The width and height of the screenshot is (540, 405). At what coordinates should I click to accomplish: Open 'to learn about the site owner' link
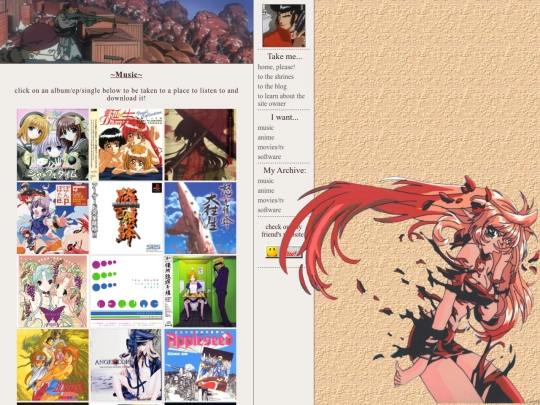[x=281, y=100]
